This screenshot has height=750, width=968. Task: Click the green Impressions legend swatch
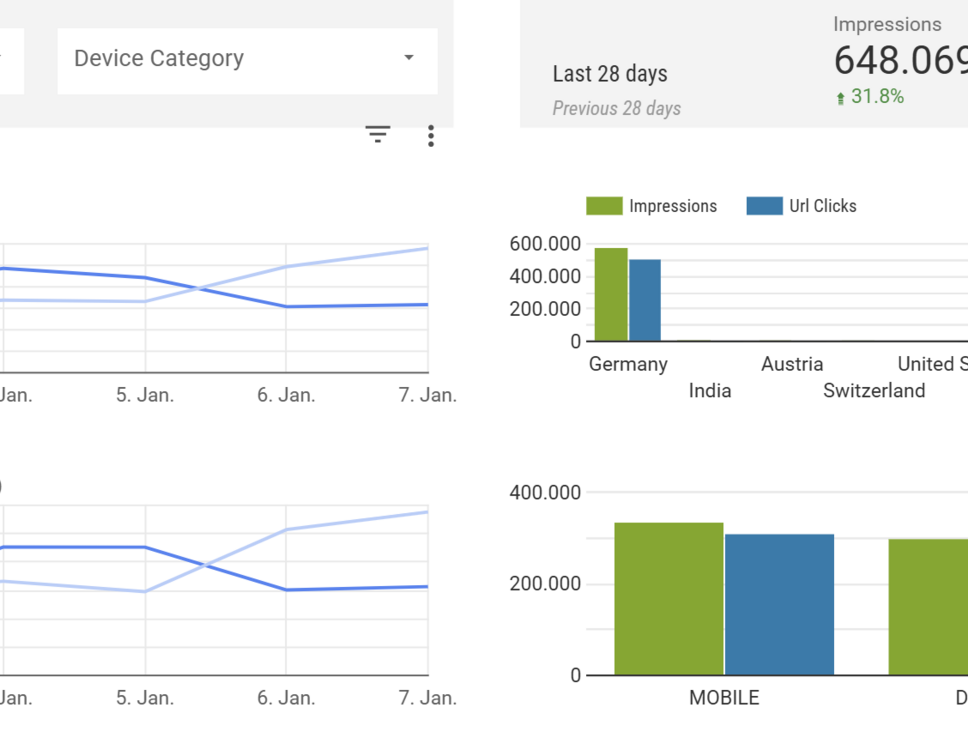(x=604, y=206)
